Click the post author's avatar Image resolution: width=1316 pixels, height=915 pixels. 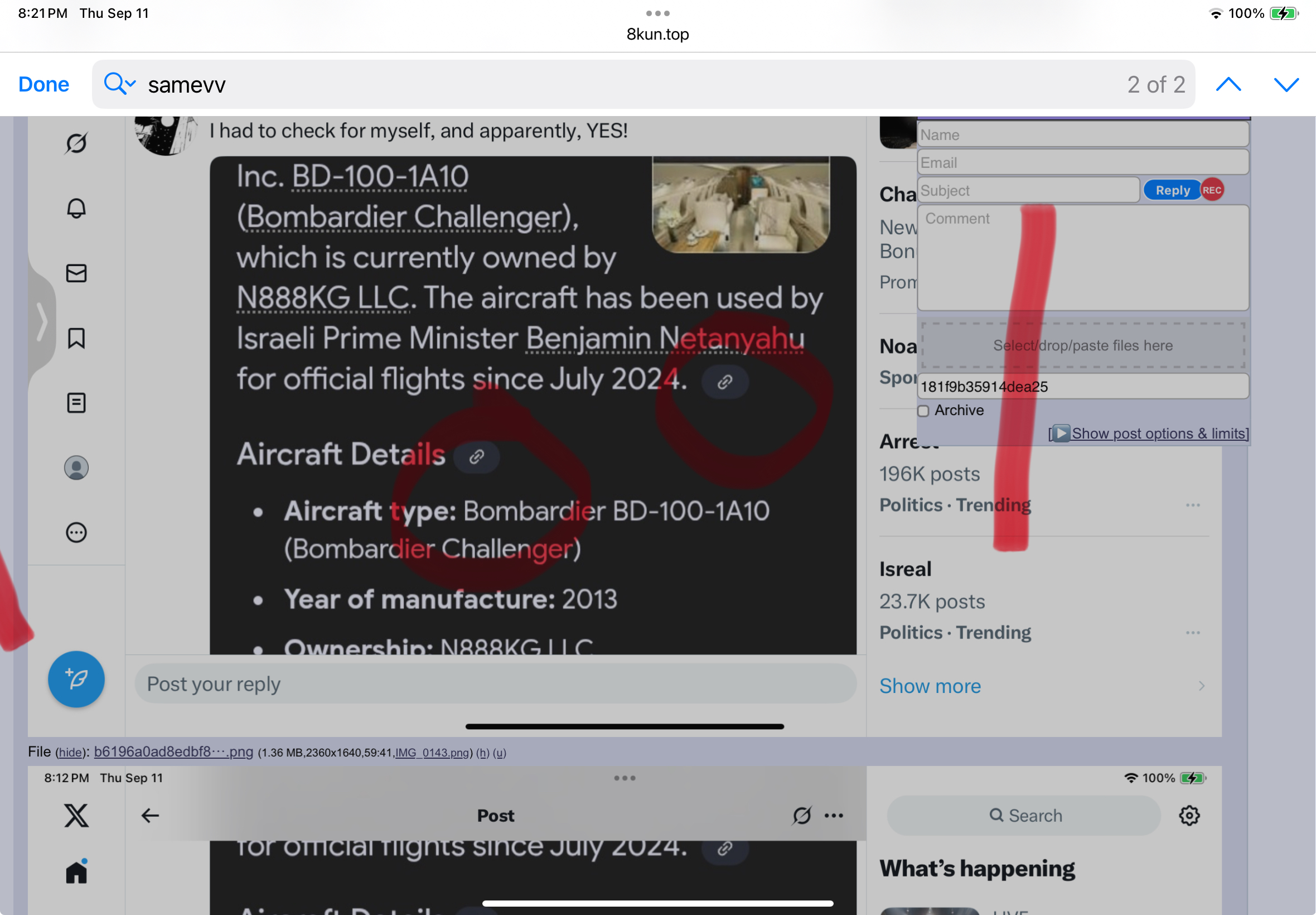tap(166, 136)
